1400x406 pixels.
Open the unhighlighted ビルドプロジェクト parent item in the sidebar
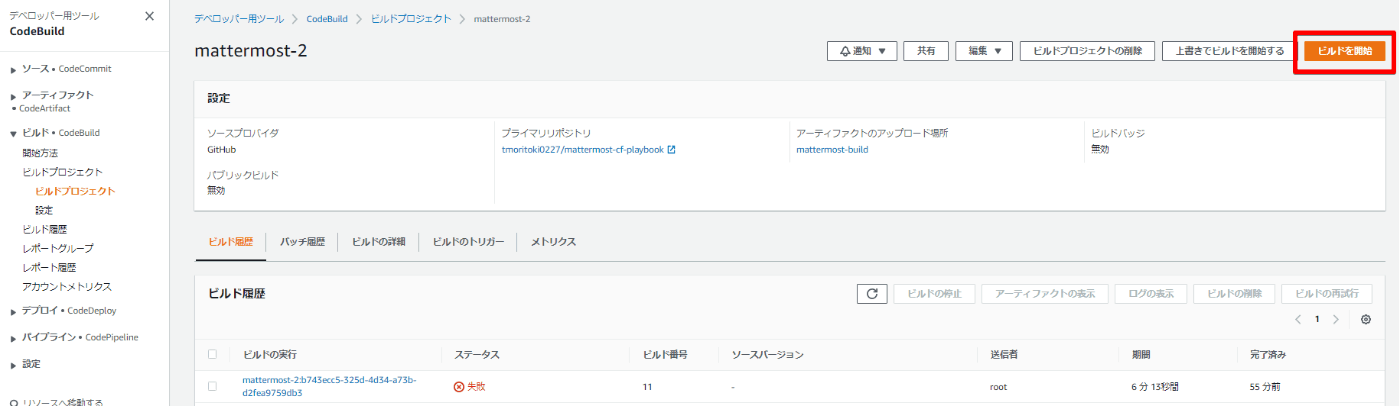coord(62,172)
